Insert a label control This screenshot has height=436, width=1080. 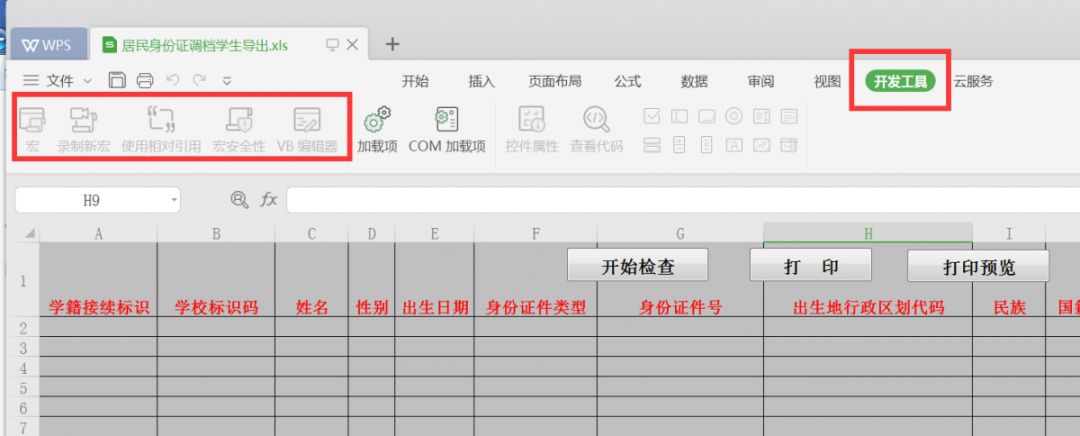click(734, 145)
